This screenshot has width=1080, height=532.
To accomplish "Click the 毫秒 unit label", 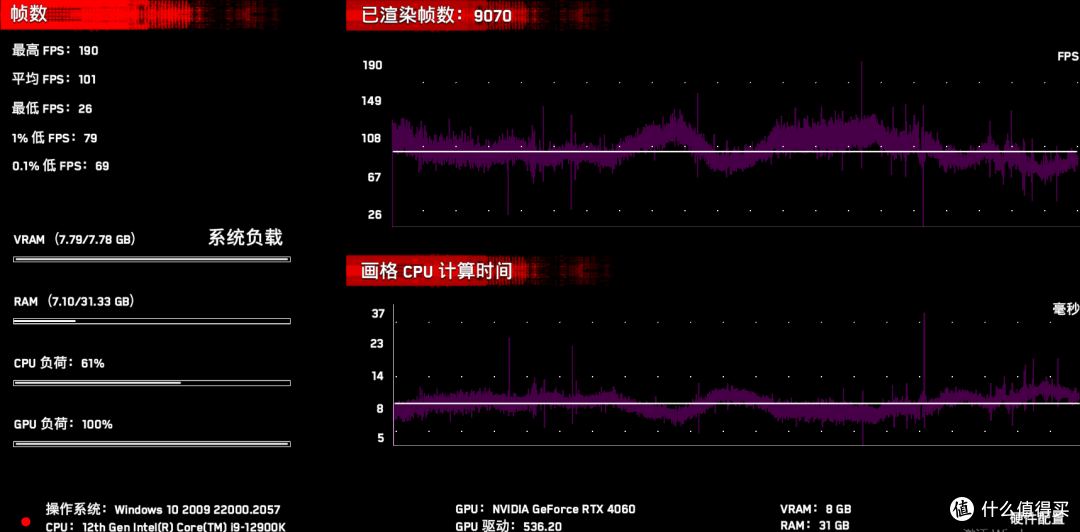I will 1066,310.
